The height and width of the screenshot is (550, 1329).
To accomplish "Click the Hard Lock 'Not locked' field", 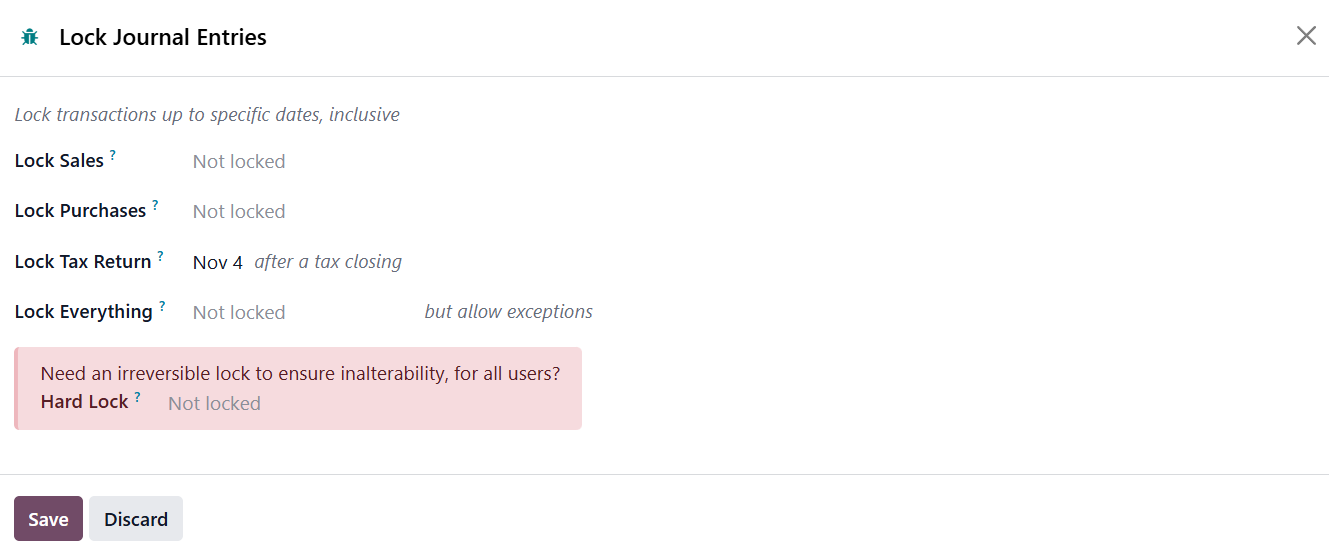I will point(214,404).
